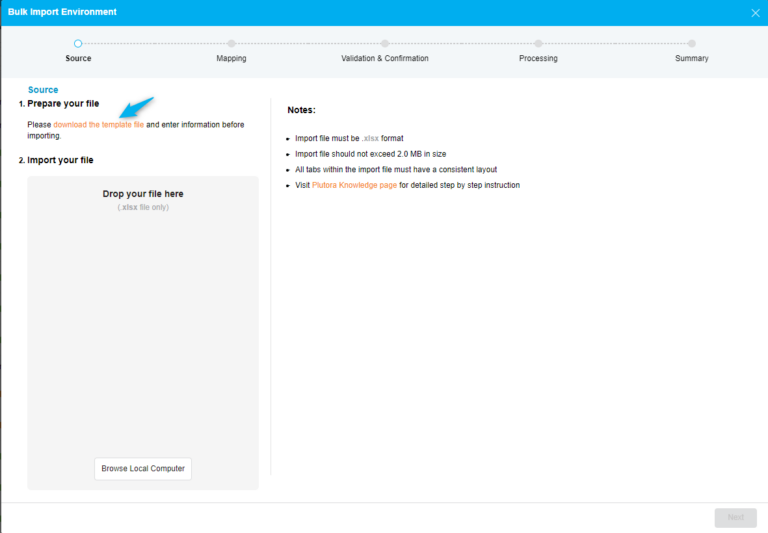Screen dimensions: 768x533
Task: Click the Prepare your file heading
Action: click(x=63, y=104)
